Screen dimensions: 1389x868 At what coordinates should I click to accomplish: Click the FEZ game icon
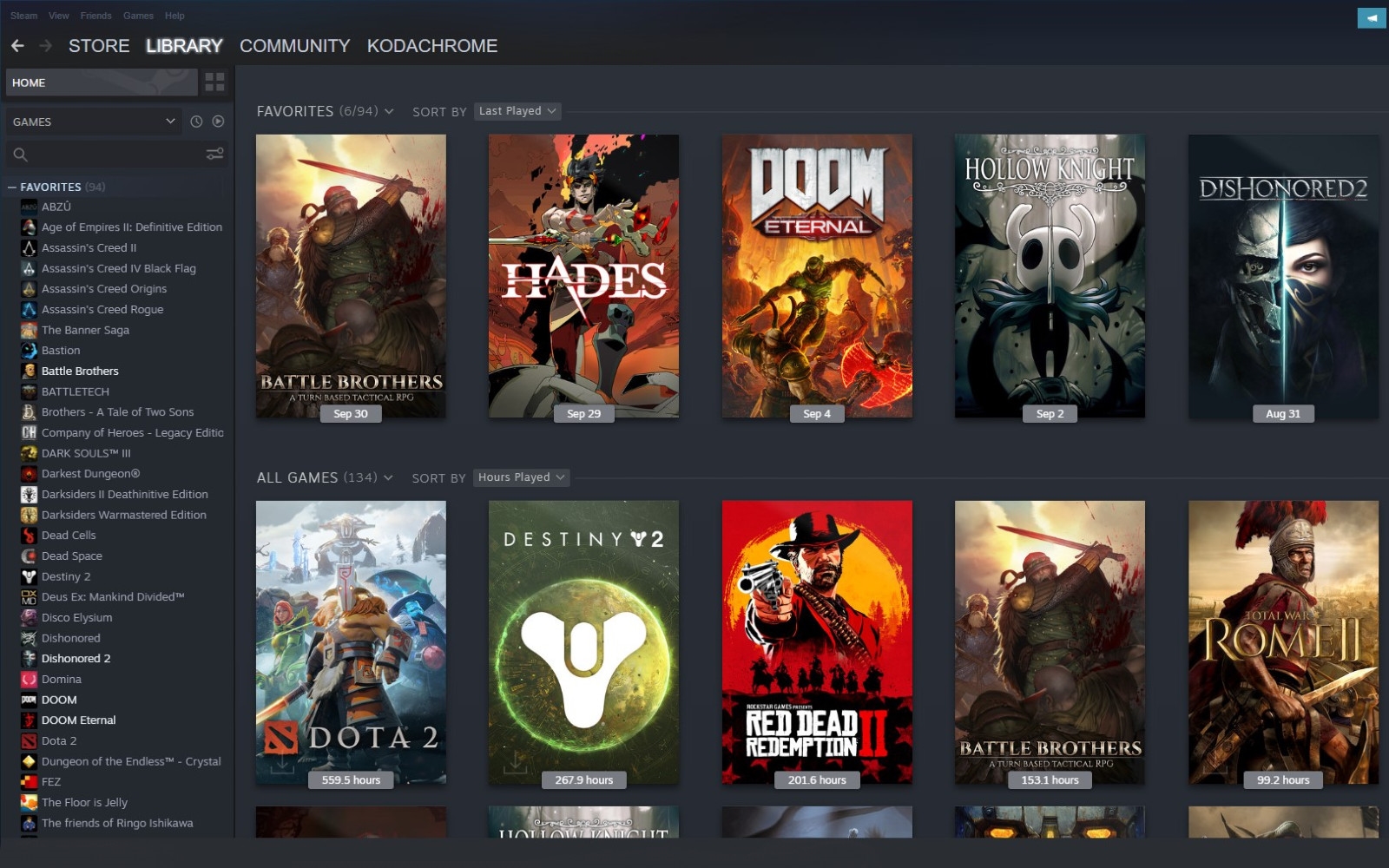click(29, 782)
